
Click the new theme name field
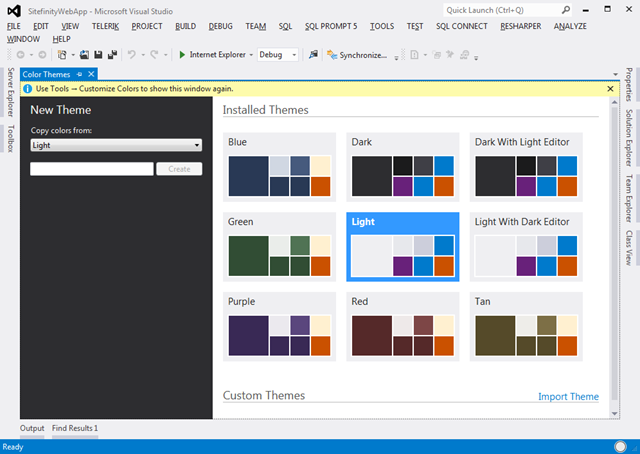92,169
